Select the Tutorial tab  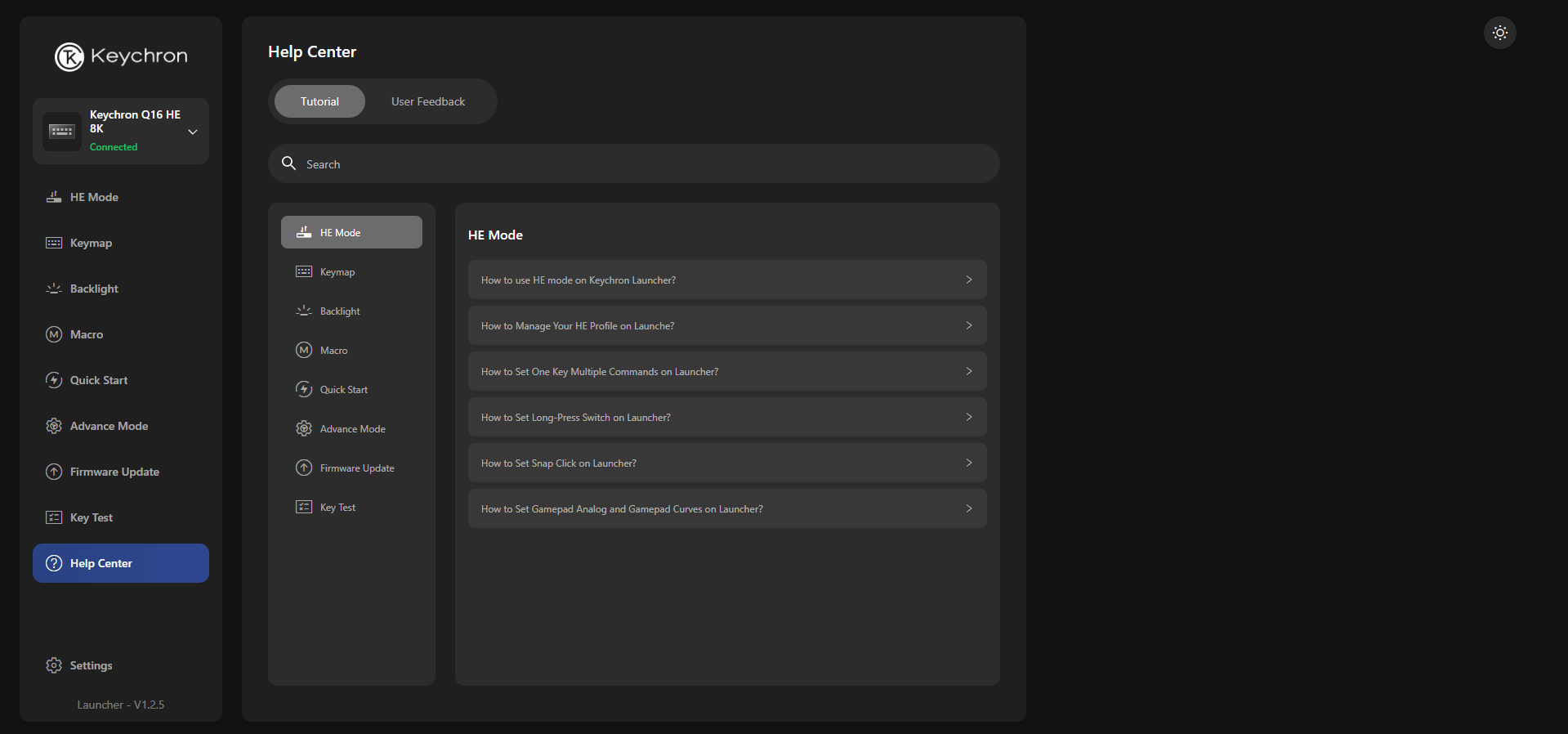point(319,101)
